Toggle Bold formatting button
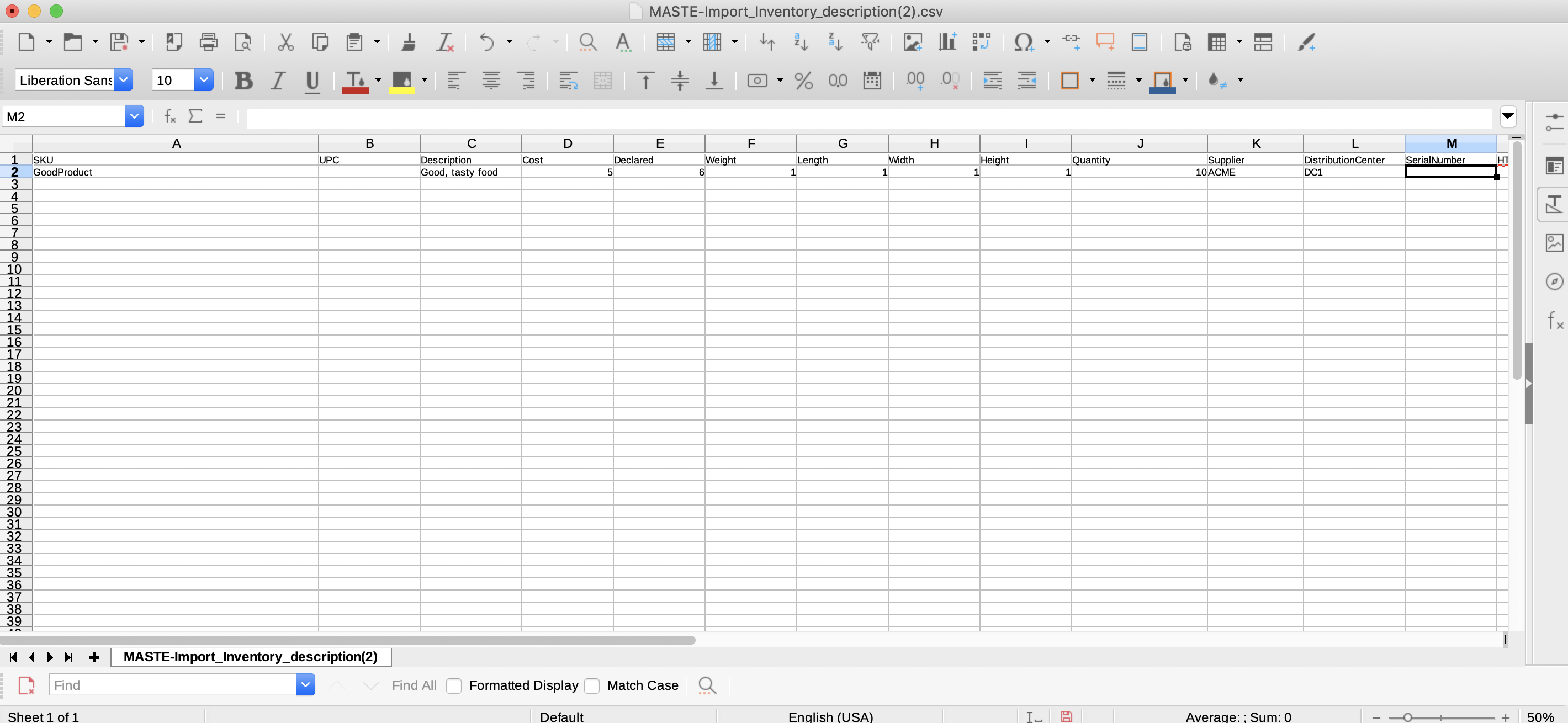The width and height of the screenshot is (1568, 723). click(243, 81)
